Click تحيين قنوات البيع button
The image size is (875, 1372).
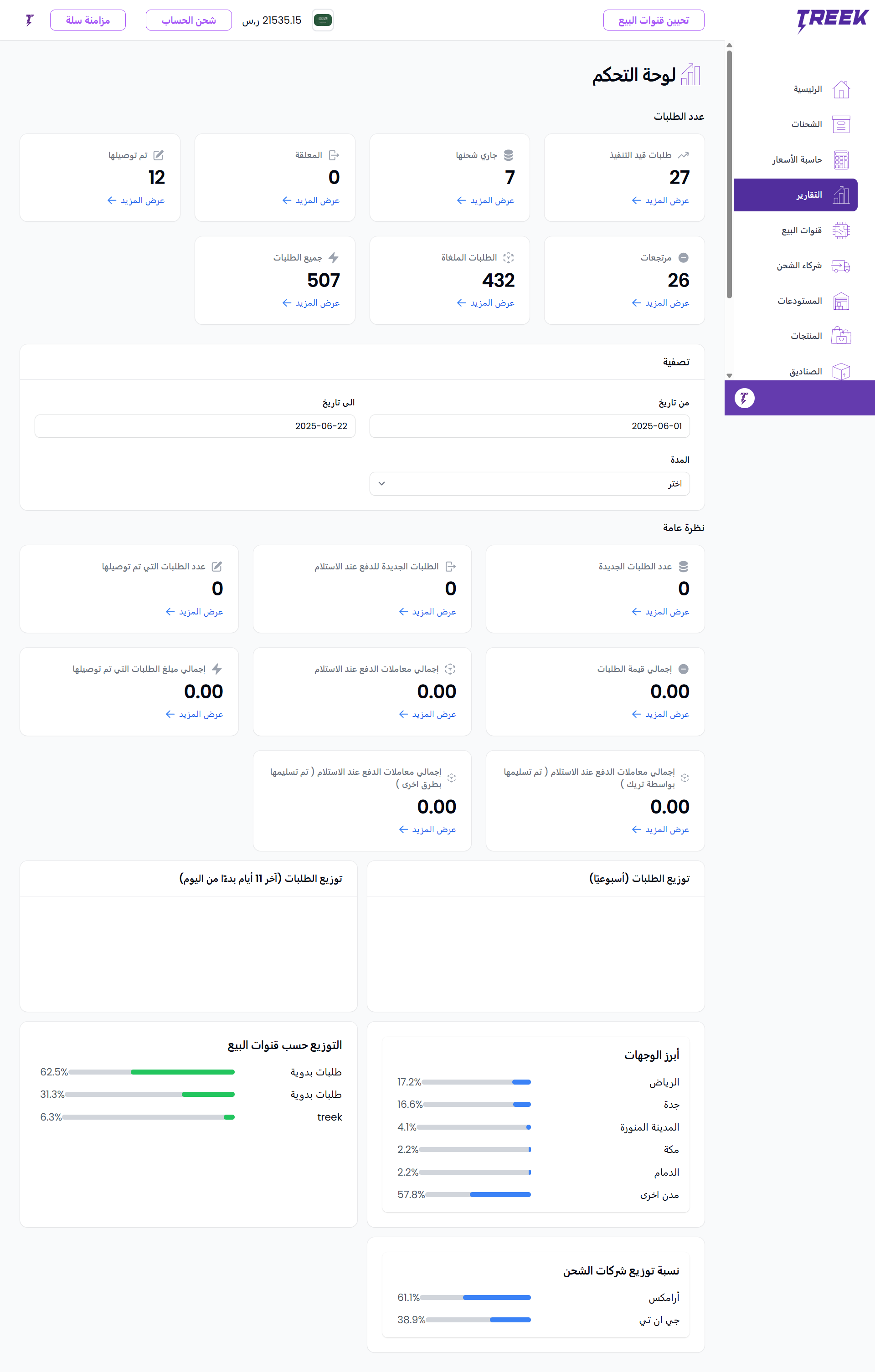[x=653, y=20]
